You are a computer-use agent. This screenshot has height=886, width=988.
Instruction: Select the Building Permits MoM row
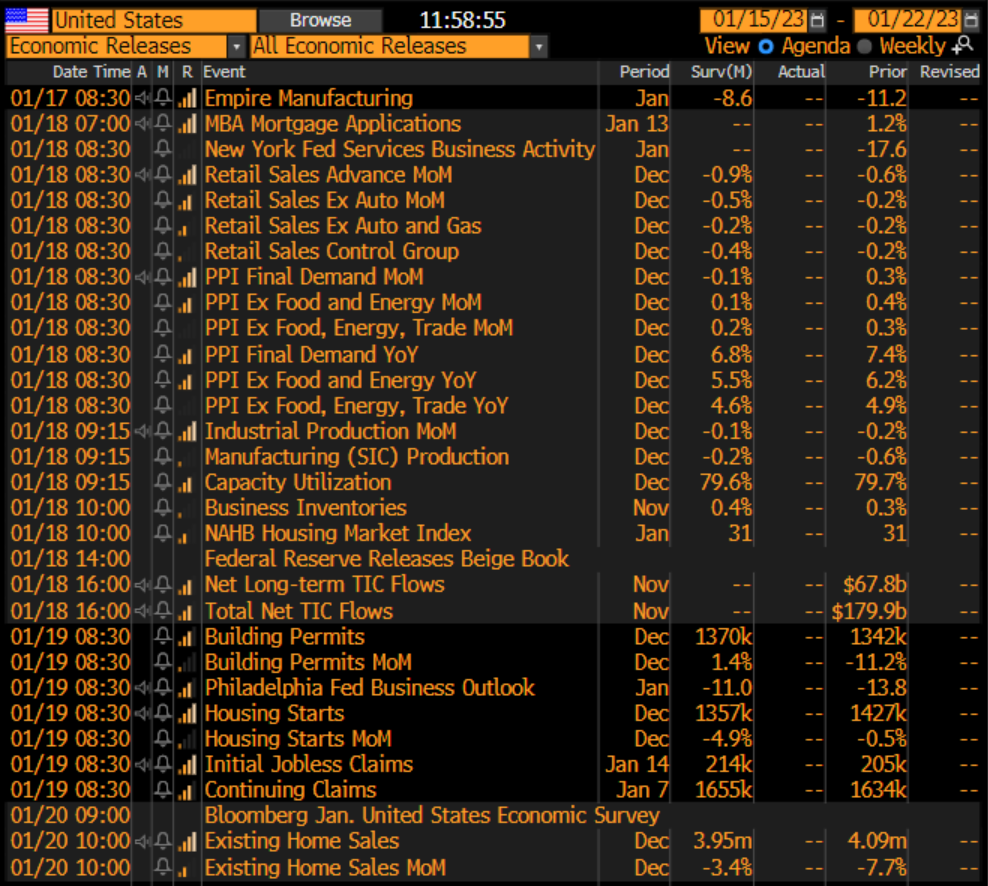coord(494,662)
